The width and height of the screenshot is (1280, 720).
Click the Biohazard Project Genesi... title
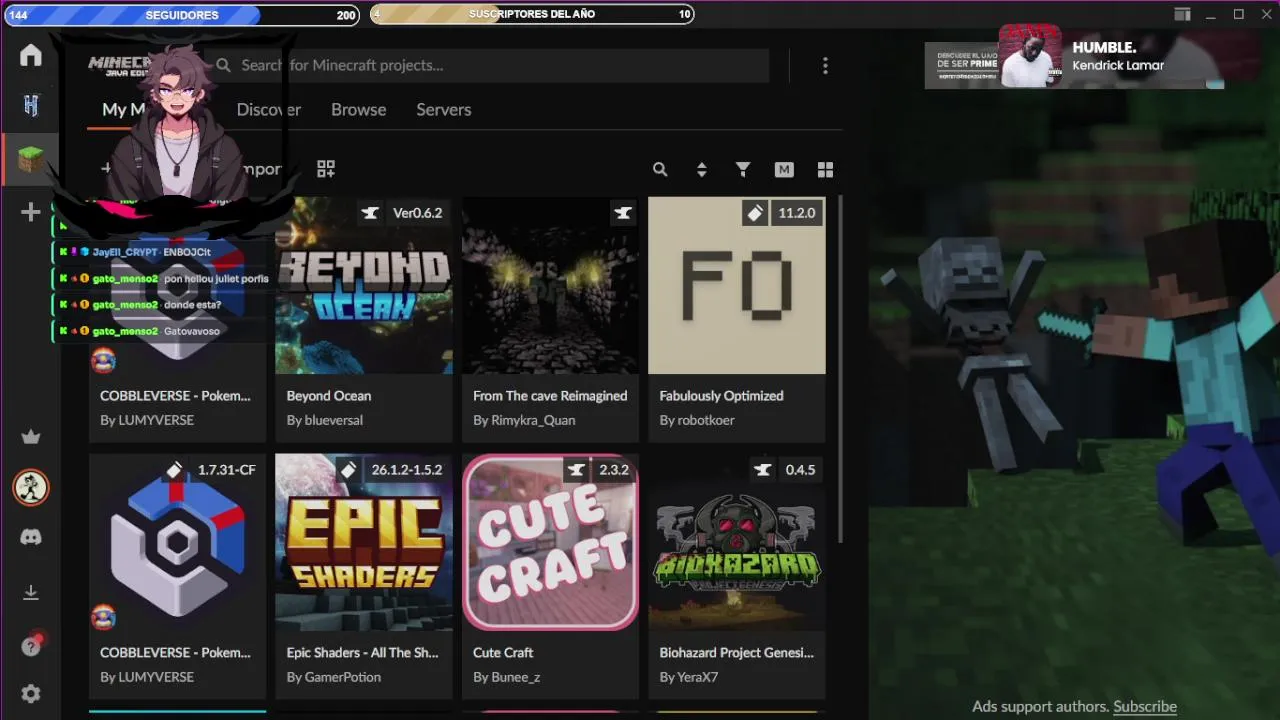(737, 653)
